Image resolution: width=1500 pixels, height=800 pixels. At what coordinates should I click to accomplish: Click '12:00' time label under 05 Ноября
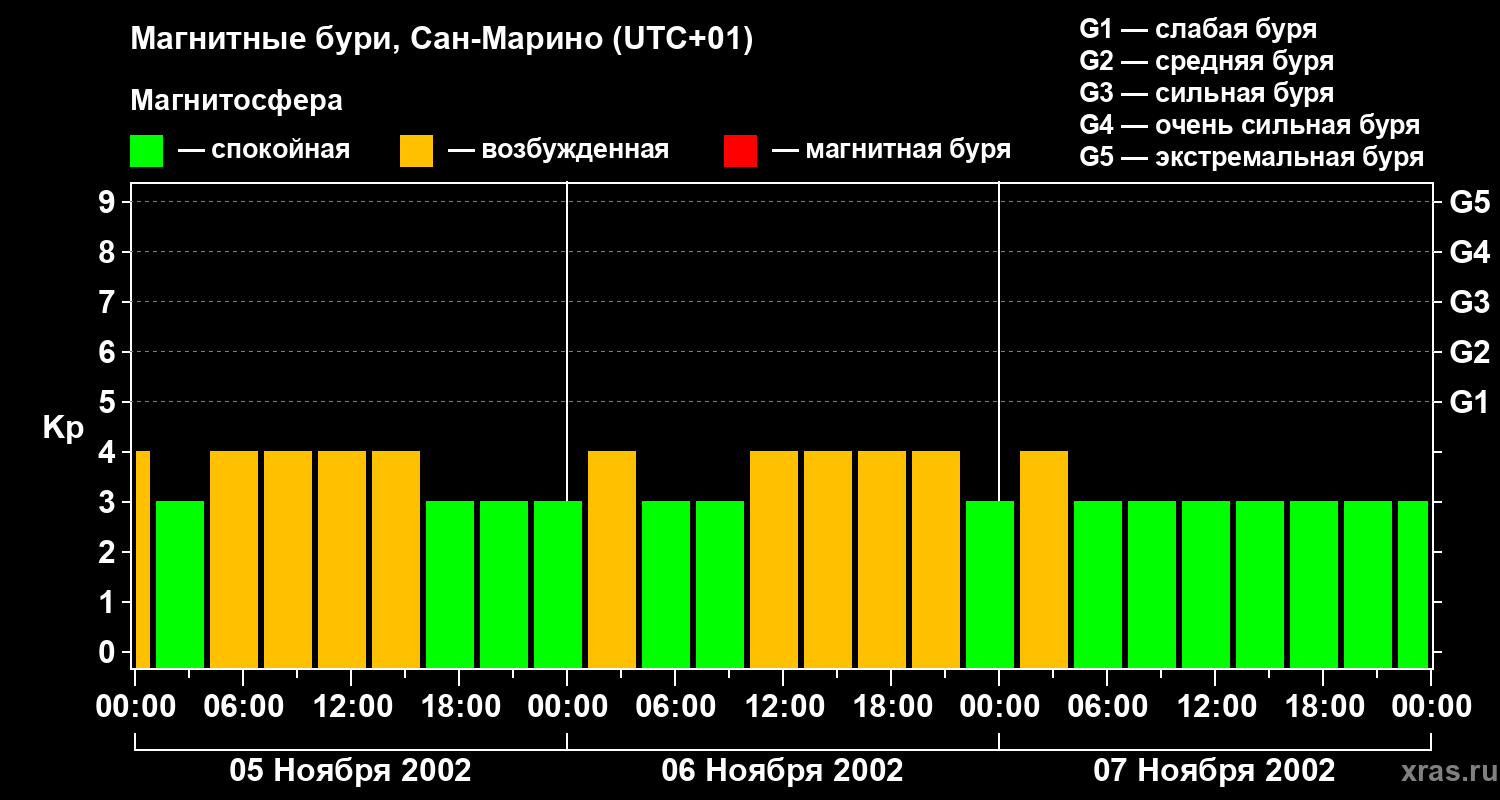(351, 706)
